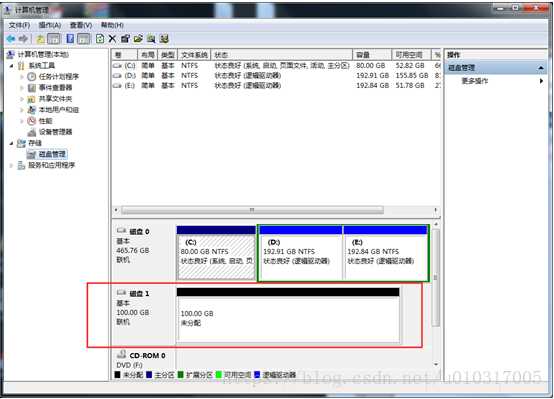Screen dimensions: 554x399
Task: Toggle the action pane toolbar icon
Action: click(x=83, y=39)
